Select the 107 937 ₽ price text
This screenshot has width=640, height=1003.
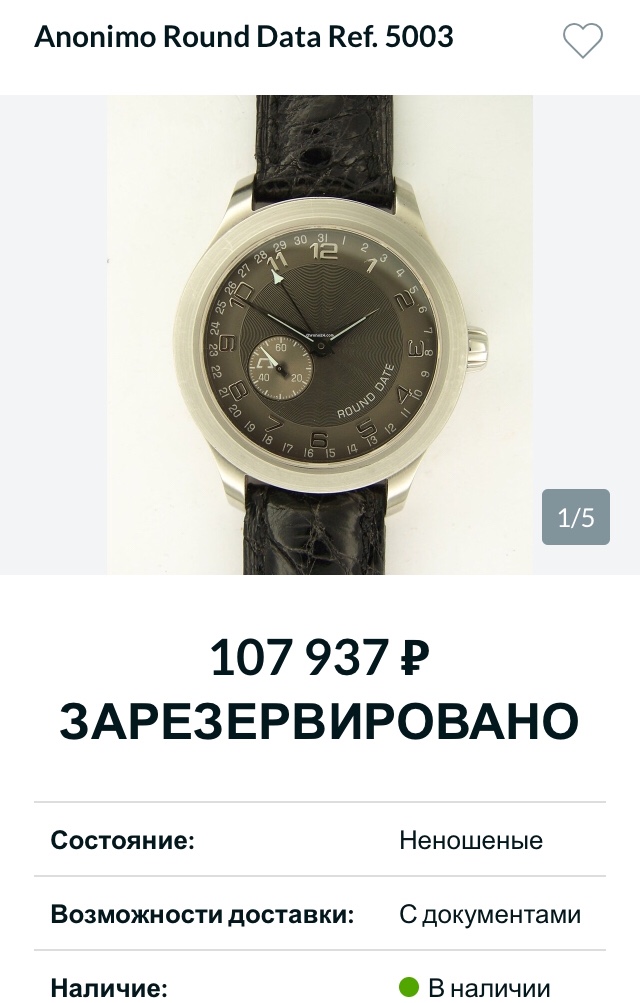click(320, 658)
